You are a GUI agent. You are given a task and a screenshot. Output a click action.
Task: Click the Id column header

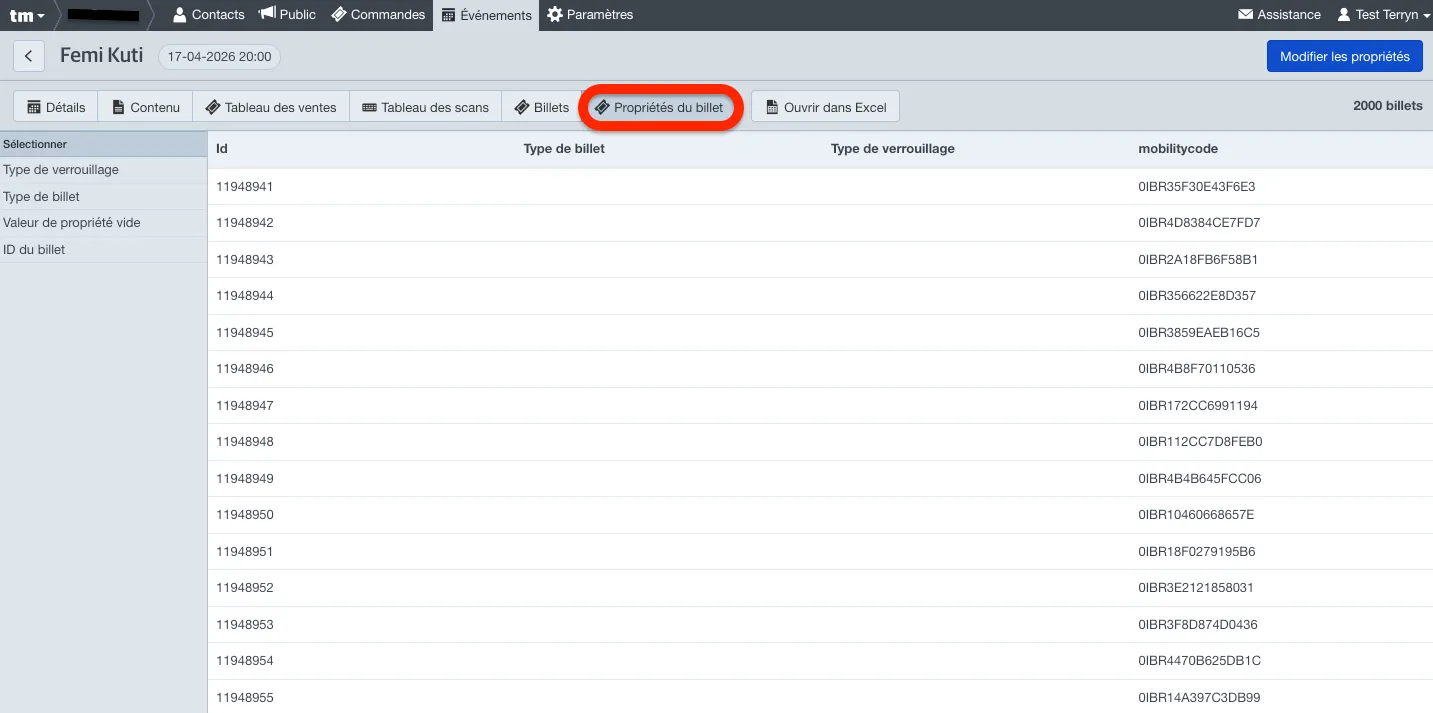[x=222, y=149]
